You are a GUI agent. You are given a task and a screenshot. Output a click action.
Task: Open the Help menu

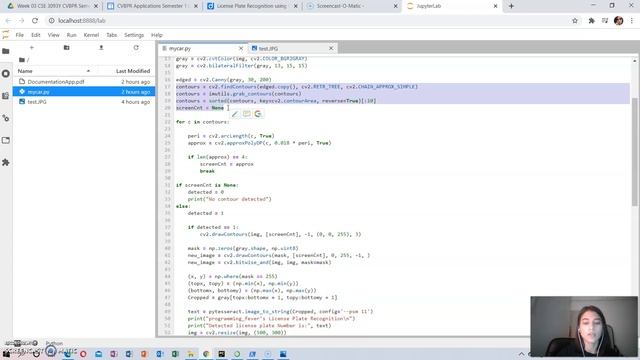click(x=157, y=35)
